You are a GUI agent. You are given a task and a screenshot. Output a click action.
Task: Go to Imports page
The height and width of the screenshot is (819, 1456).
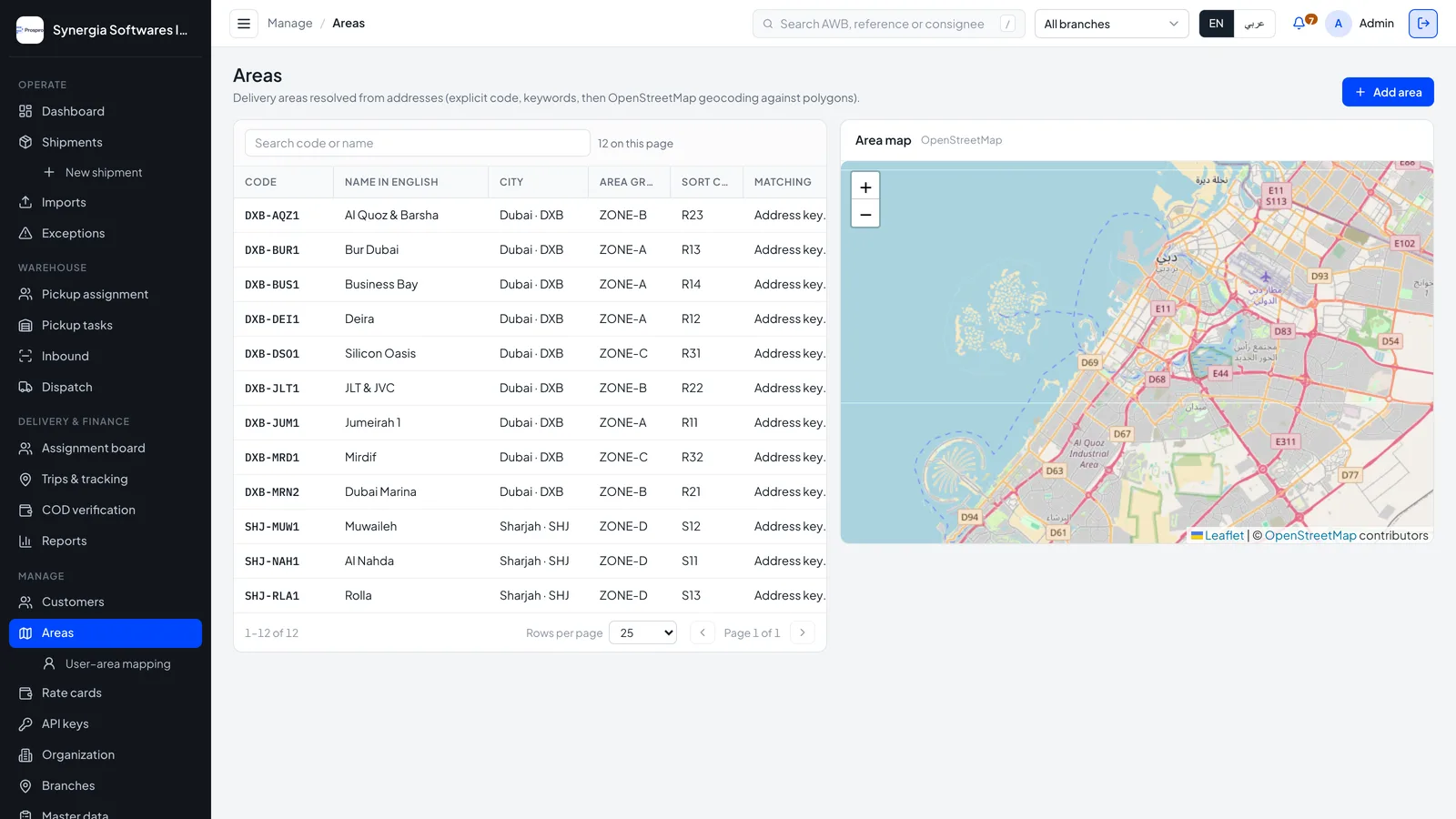[106, 202]
